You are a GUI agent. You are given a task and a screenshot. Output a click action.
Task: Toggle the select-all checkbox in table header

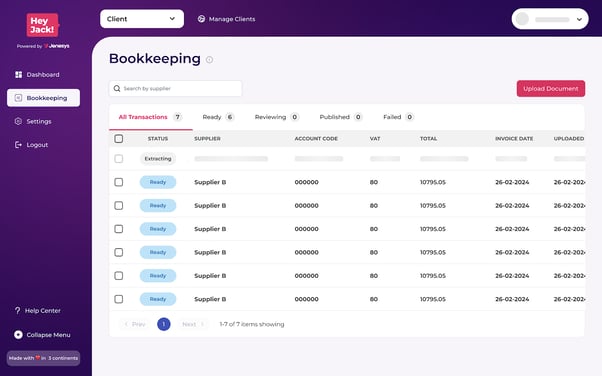coord(119,139)
